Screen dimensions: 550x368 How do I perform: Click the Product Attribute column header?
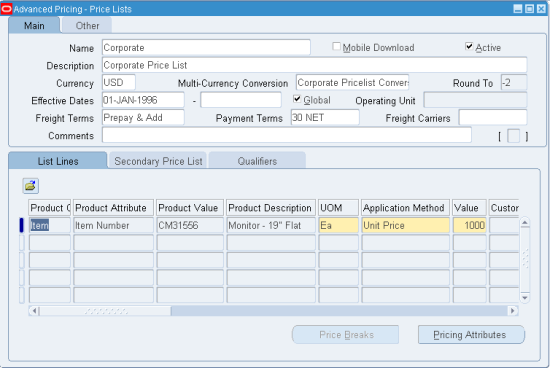point(113,208)
